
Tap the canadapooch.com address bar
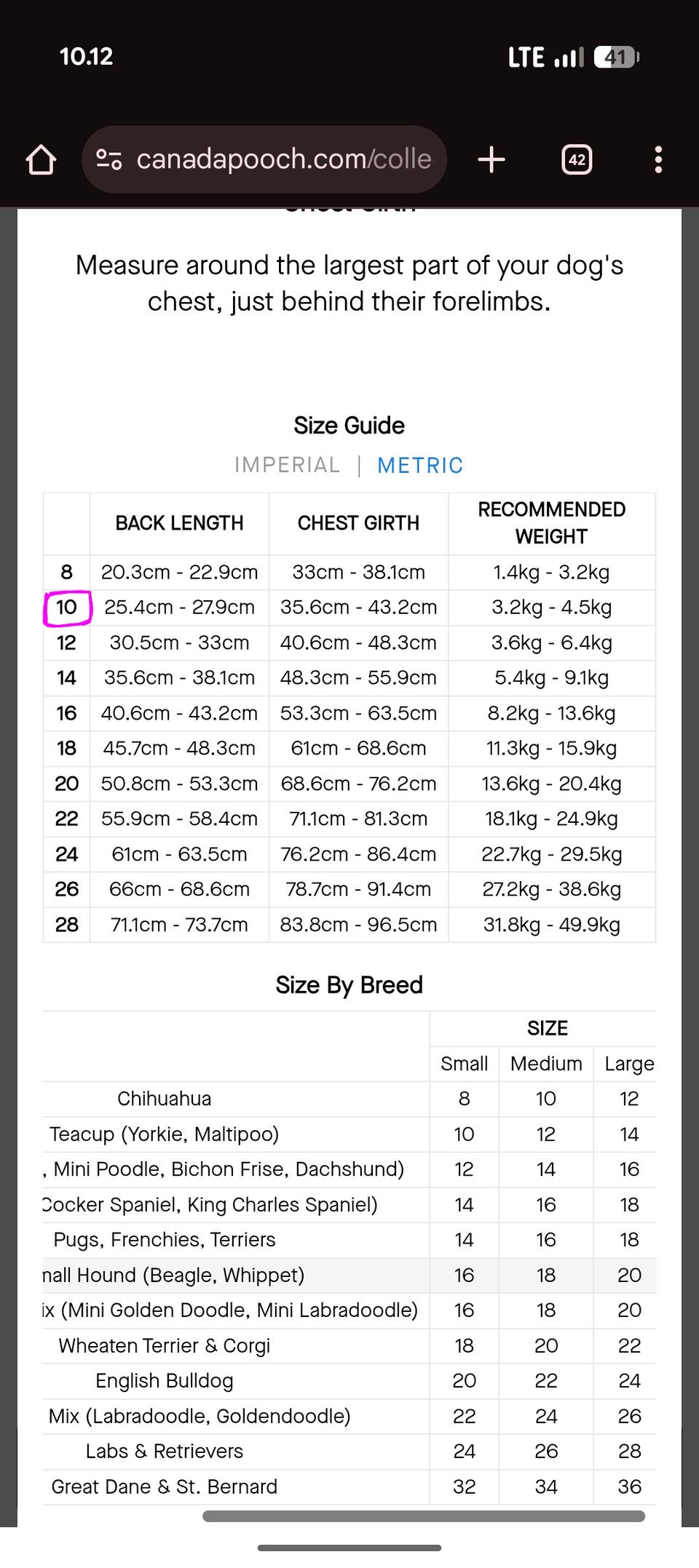284,159
